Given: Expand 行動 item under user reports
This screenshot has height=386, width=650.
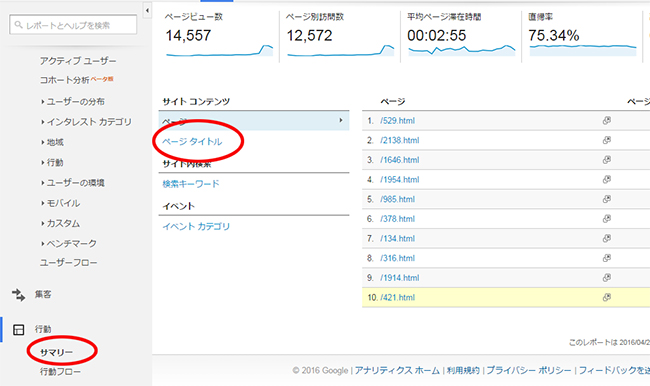Looking at the screenshot, I should 52,163.
